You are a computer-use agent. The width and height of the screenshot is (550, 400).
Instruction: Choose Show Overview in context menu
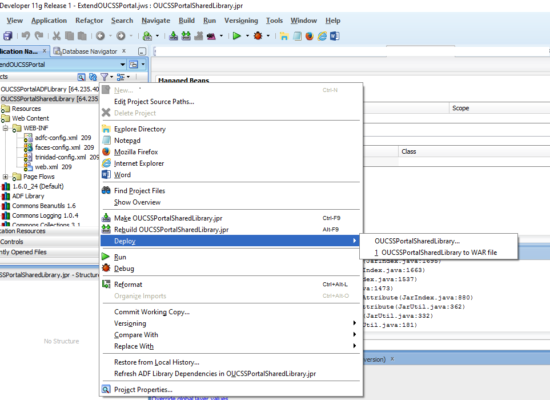137,202
